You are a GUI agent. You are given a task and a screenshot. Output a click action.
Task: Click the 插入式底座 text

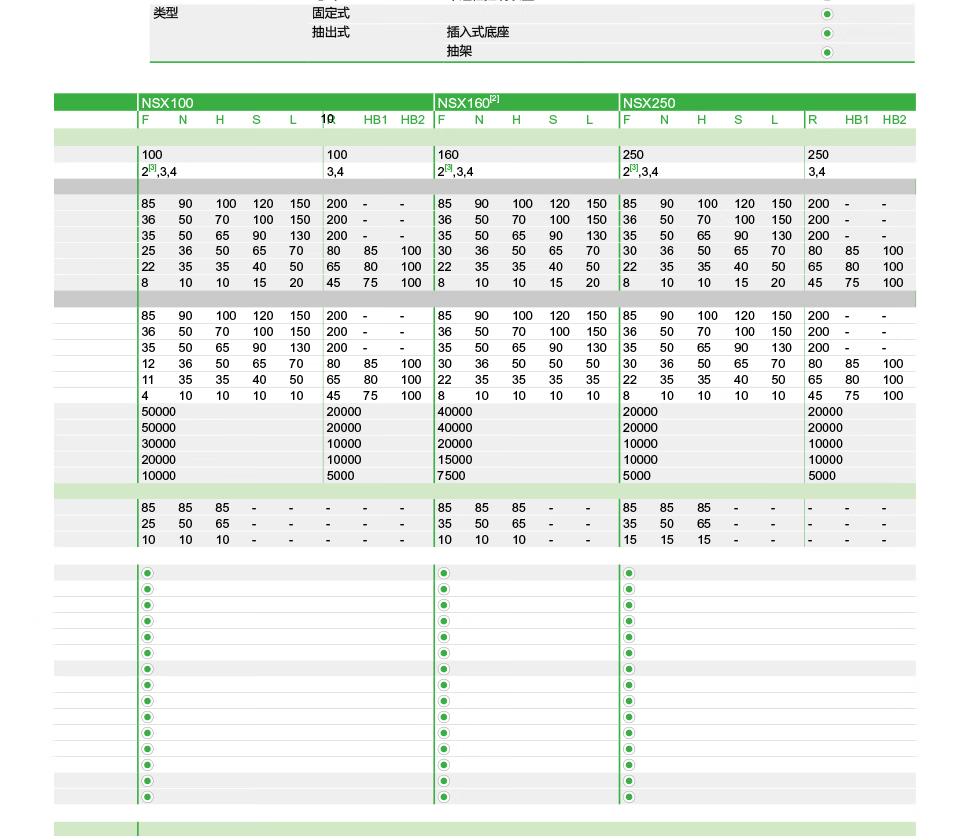point(478,32)
